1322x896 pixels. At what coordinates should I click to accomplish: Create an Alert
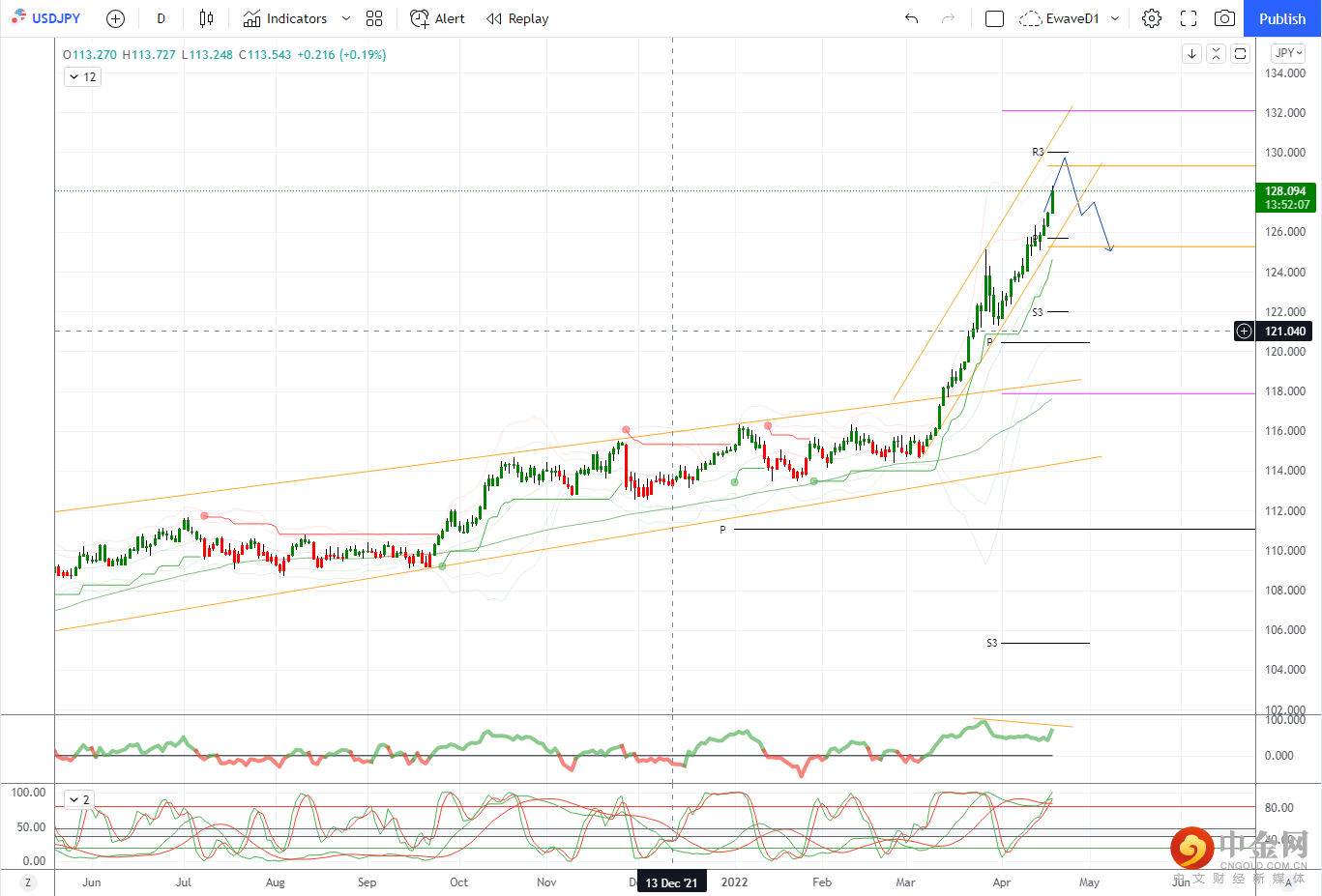(437, 18)
